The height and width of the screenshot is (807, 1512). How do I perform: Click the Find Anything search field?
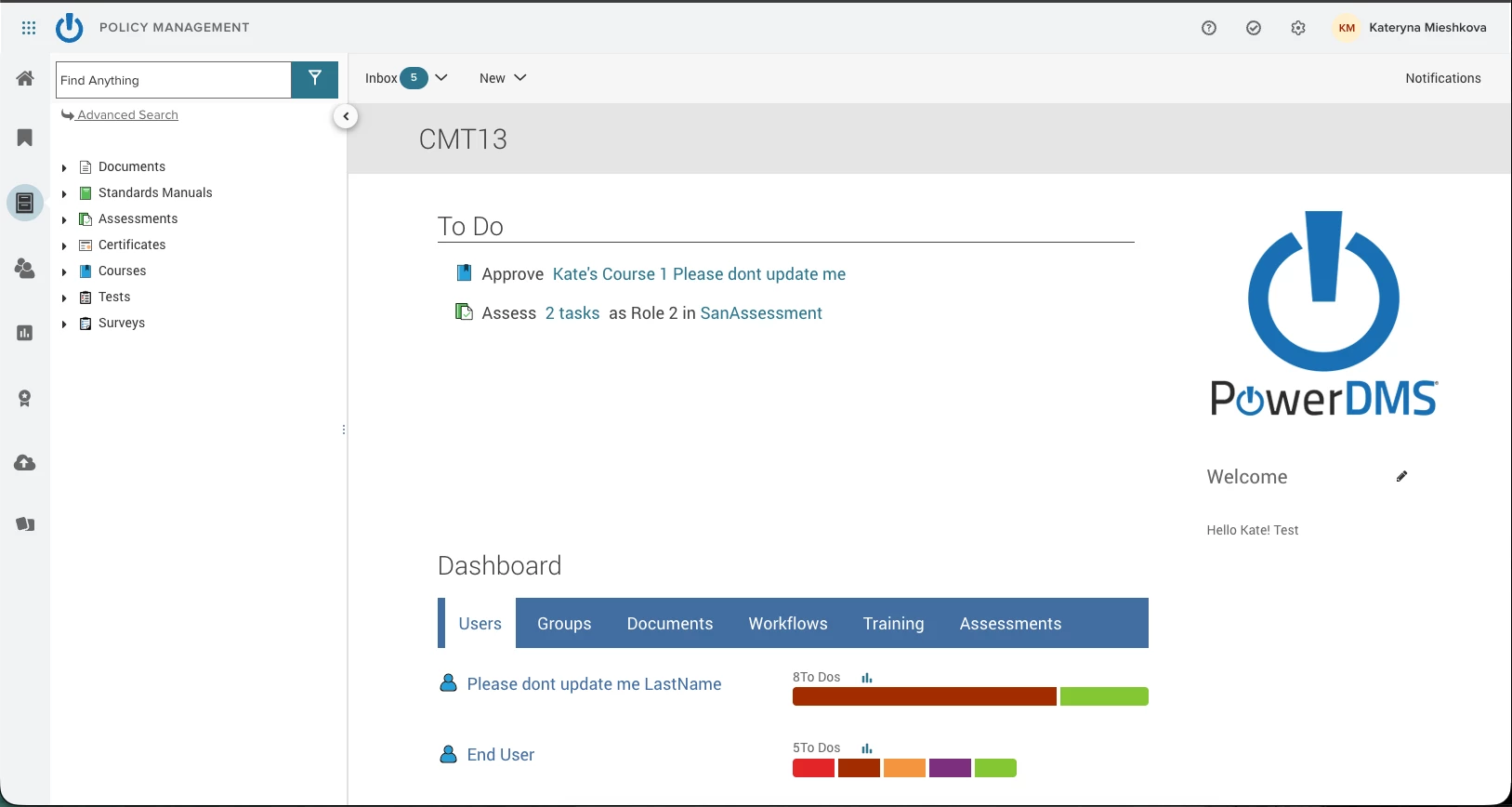click(x=174, y=80)
